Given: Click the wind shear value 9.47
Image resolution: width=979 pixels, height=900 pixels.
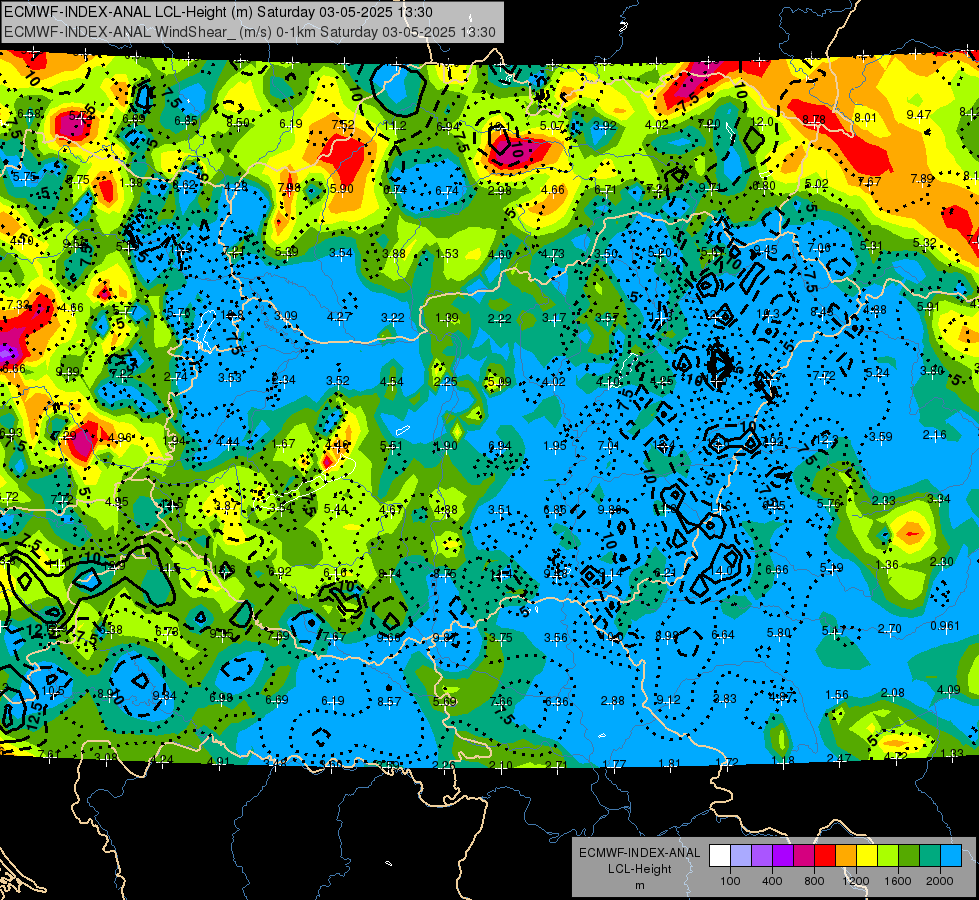Looking at the screenshot, I should (x=919, y=115).
